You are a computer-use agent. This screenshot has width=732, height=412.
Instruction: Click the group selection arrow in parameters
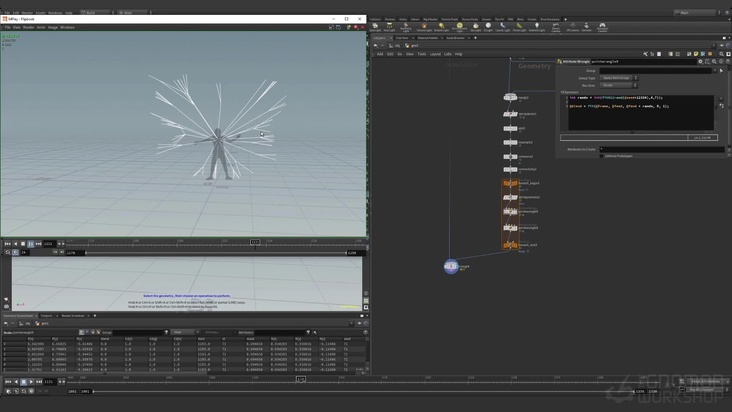(x=721, y=70)
